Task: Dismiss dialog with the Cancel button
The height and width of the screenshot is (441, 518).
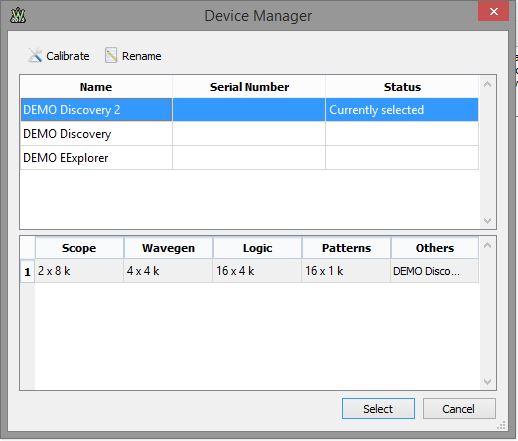Action: tap(459, 408)
